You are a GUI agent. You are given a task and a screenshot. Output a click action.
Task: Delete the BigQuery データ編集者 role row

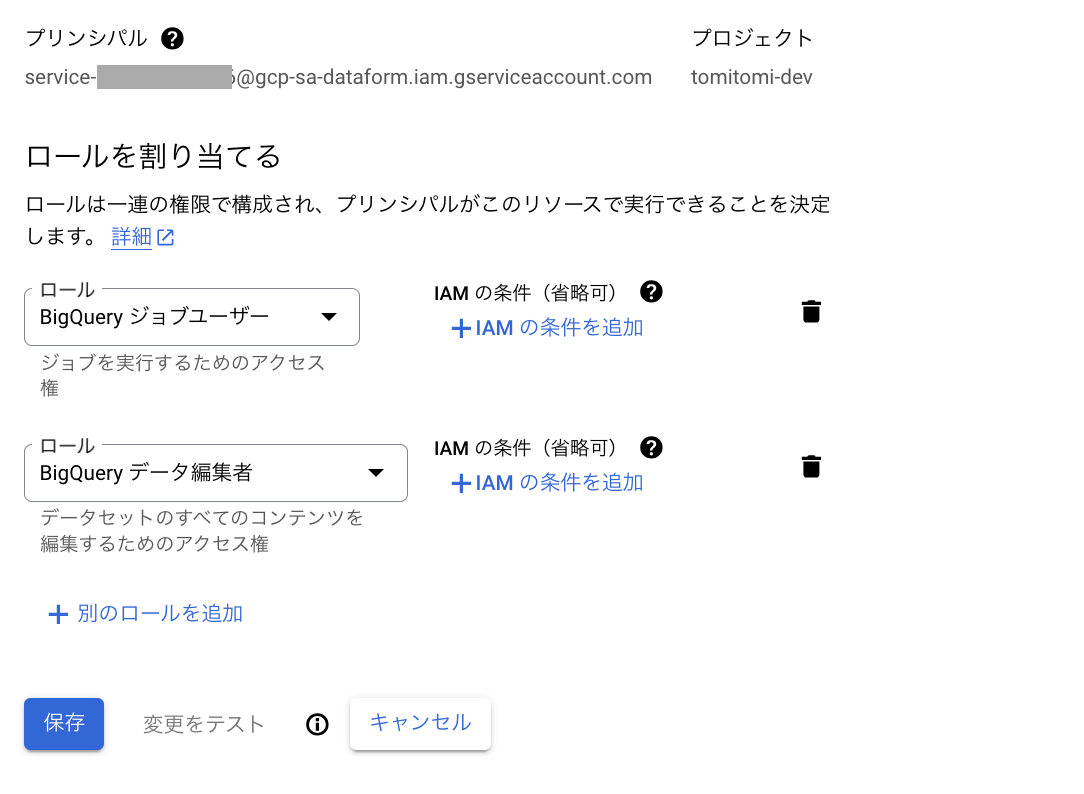pos(811,465)
